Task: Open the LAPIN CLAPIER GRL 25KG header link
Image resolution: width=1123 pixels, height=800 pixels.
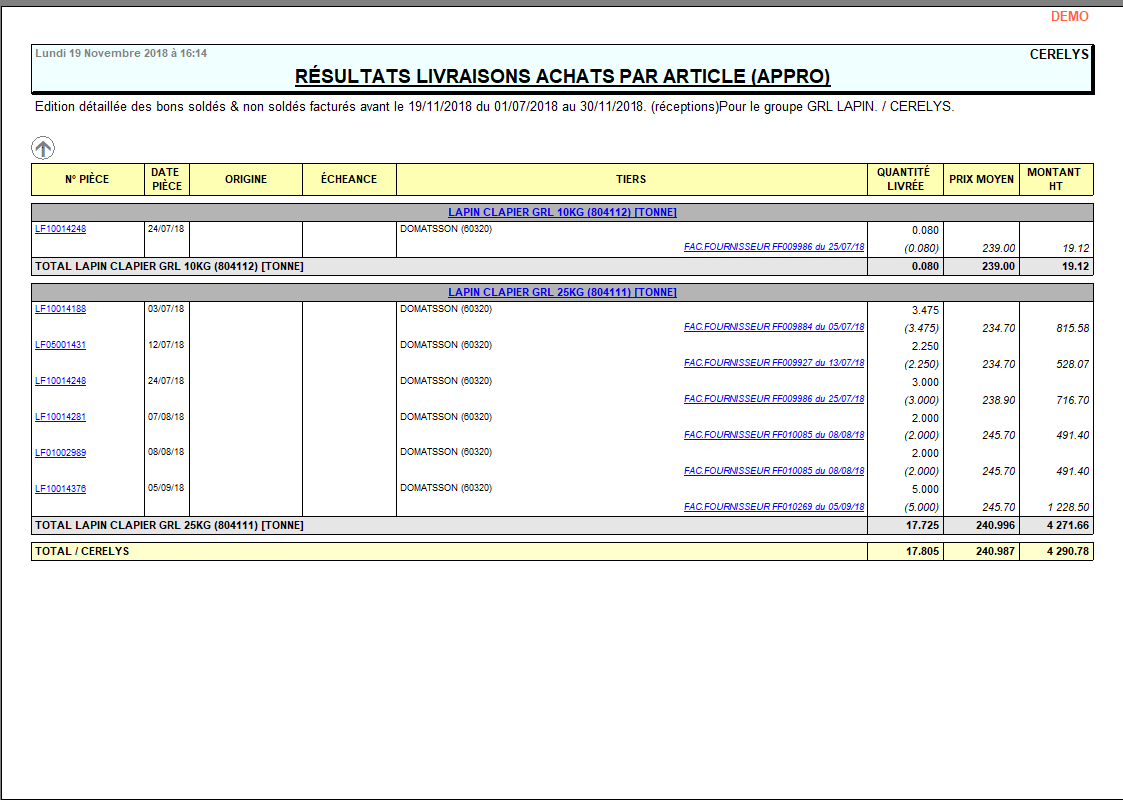Action: (562, 292)
